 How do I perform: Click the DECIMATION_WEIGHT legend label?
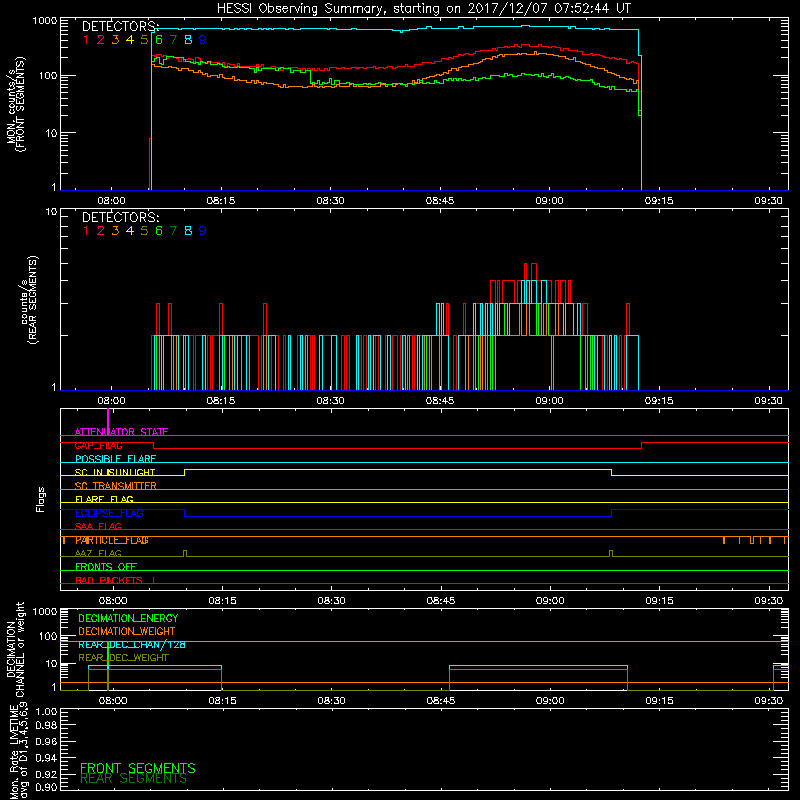click(x=127, y=631)
